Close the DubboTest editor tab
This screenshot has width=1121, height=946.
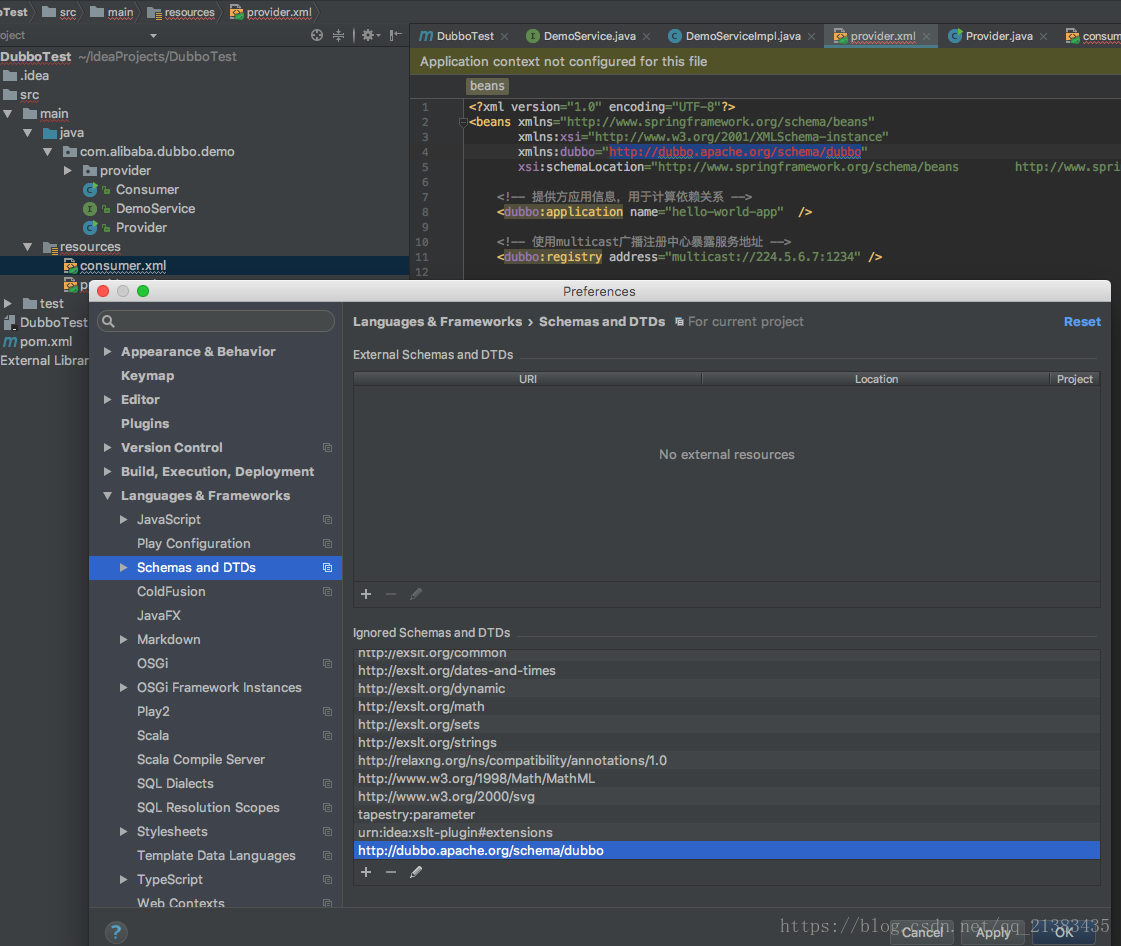pyautogui.click(x=505, y=36)
